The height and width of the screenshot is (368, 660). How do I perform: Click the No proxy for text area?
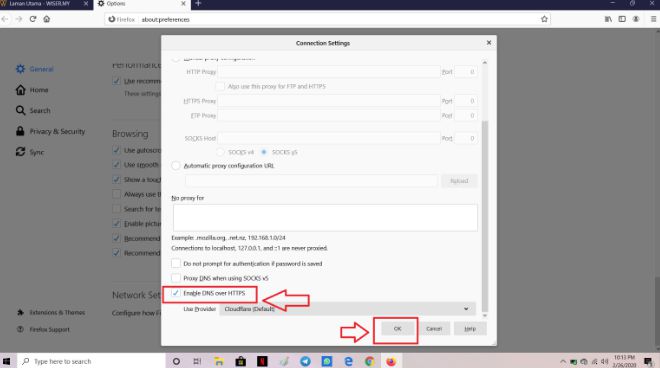325,218
